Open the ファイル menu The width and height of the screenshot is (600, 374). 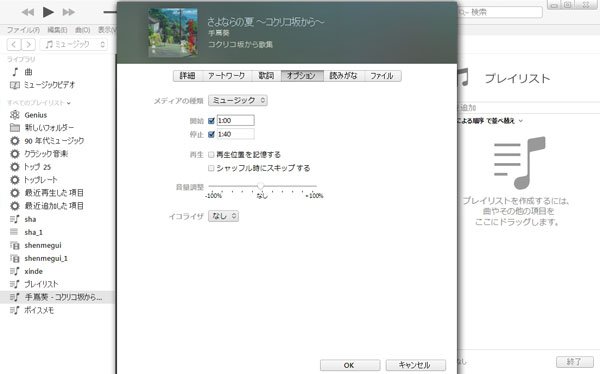click(23, 30)
